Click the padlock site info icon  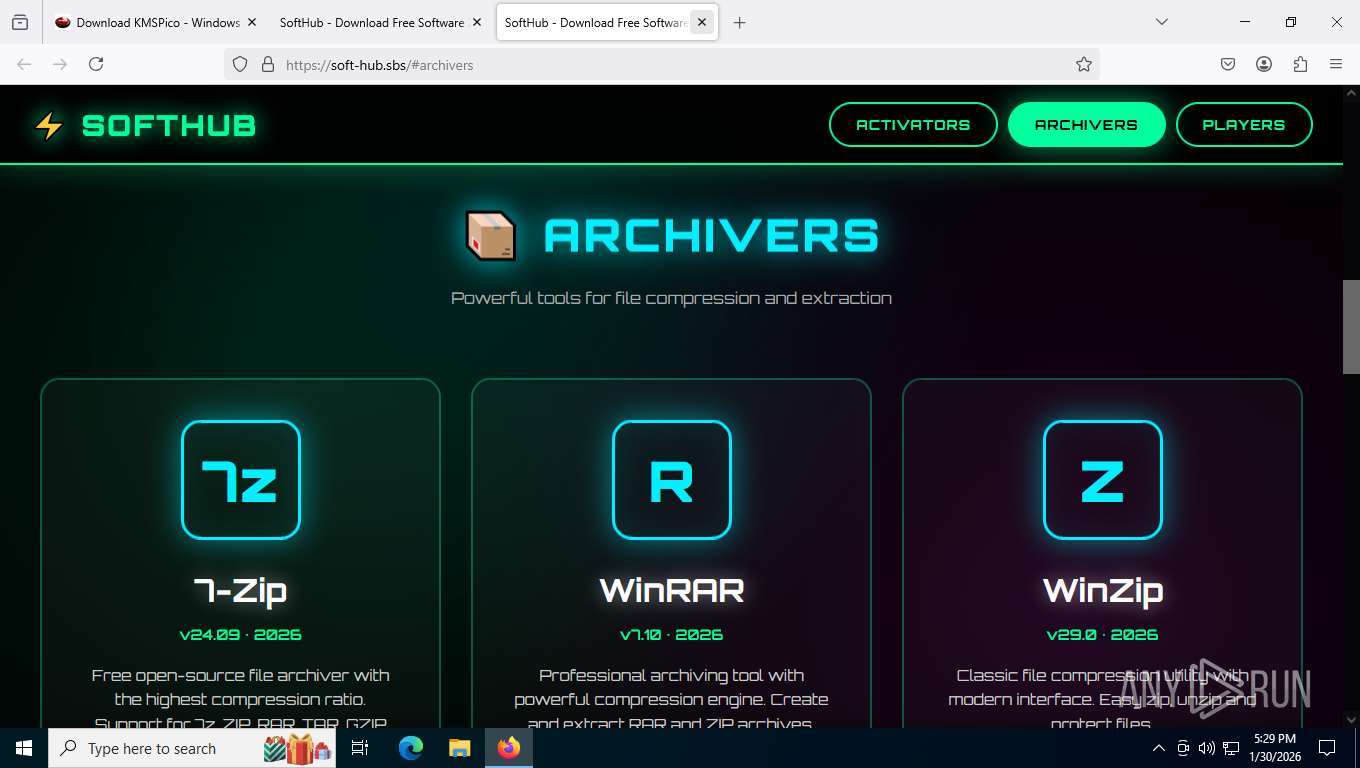point(267,64)
